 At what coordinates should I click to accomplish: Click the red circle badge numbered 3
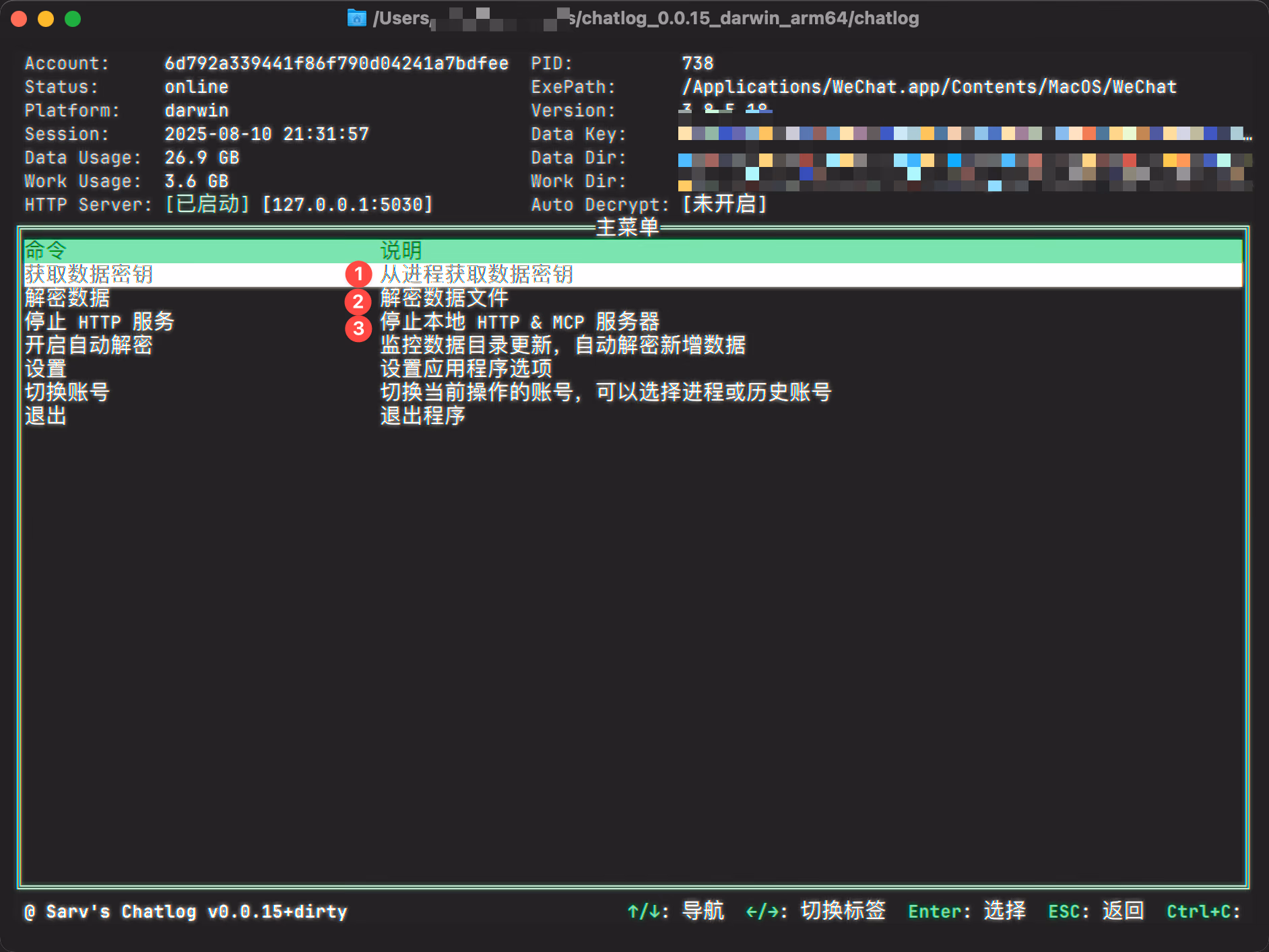click(358, 329)
